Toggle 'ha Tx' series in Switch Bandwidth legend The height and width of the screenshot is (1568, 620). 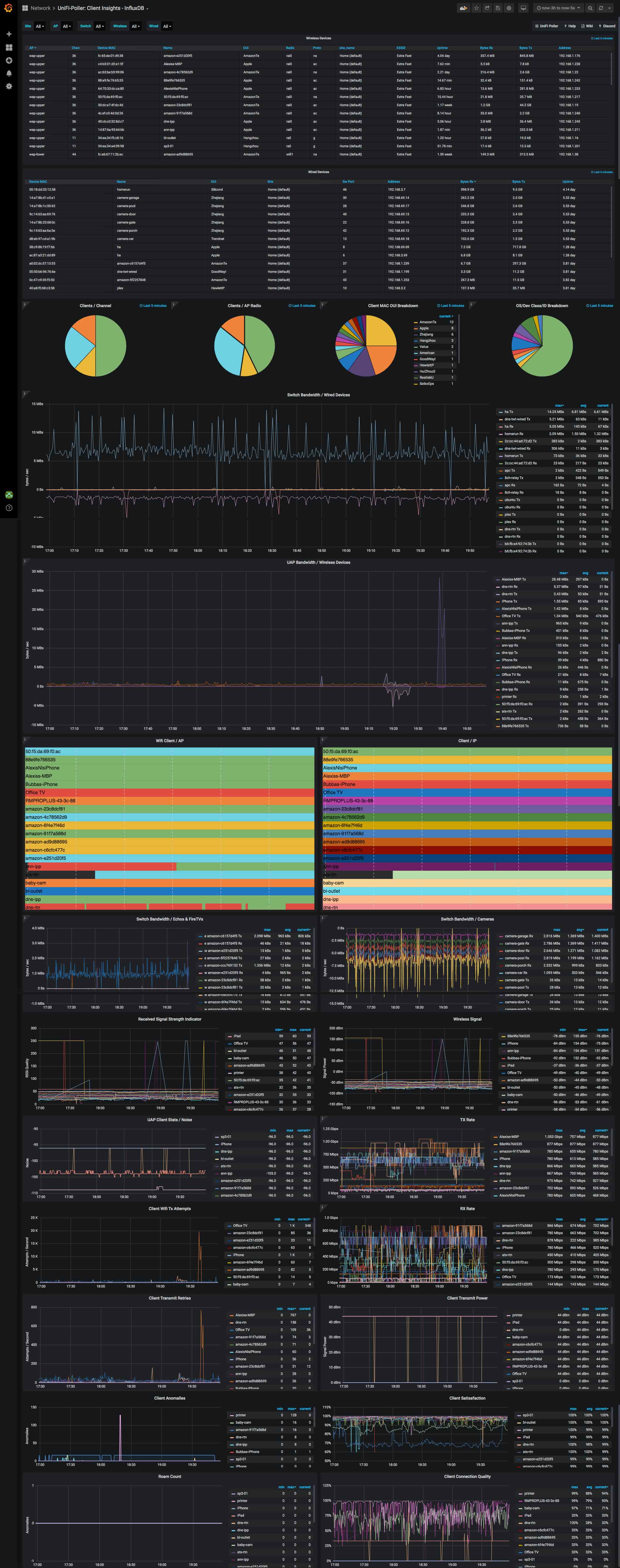point(508,412)
